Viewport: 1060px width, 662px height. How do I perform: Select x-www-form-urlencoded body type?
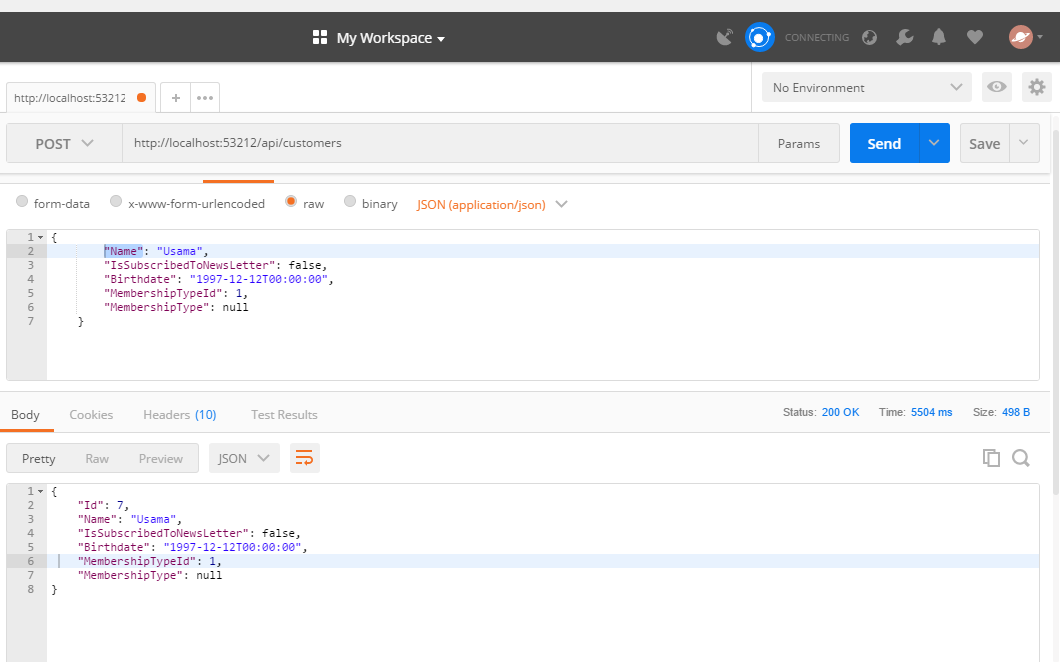click(116, 202)
